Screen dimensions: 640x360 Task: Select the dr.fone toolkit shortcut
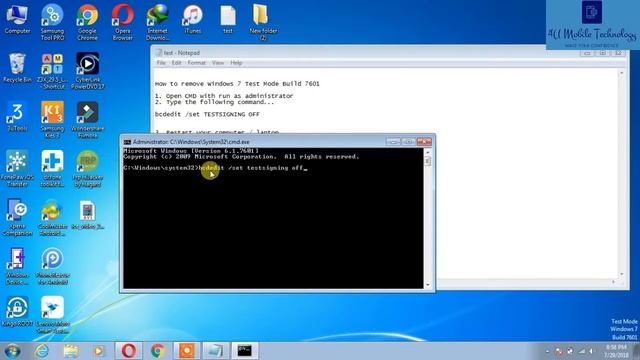coord(52,168)
